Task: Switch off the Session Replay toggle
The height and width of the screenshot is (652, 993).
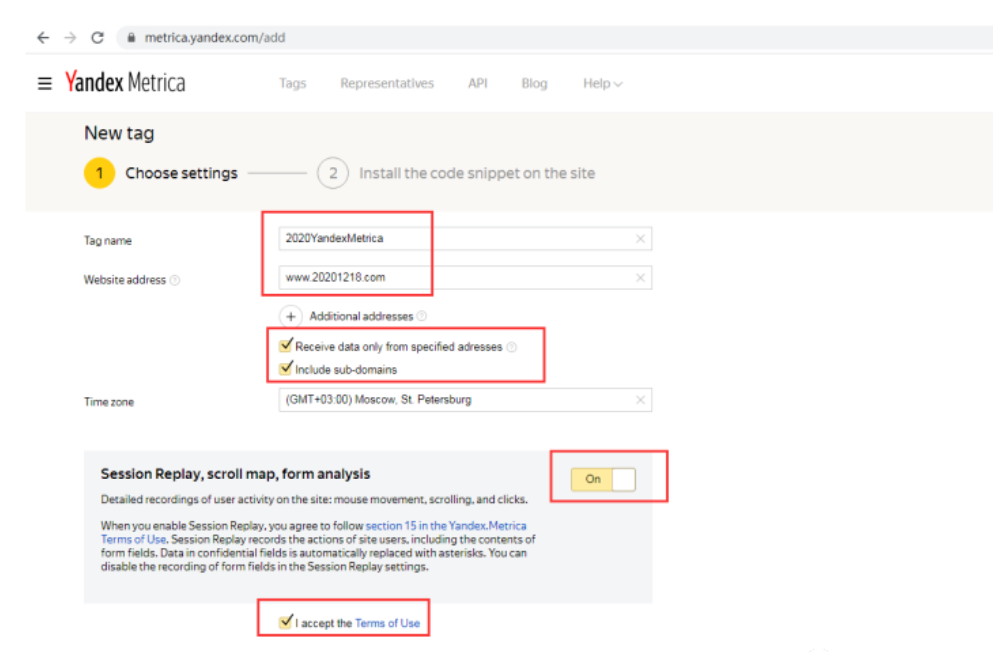Action: pyautogui.click(x=603, y=479)
